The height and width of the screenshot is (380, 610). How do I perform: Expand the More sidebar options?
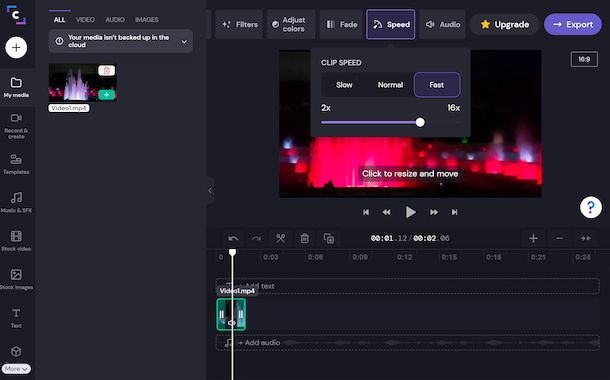click(x=16, y=369)
